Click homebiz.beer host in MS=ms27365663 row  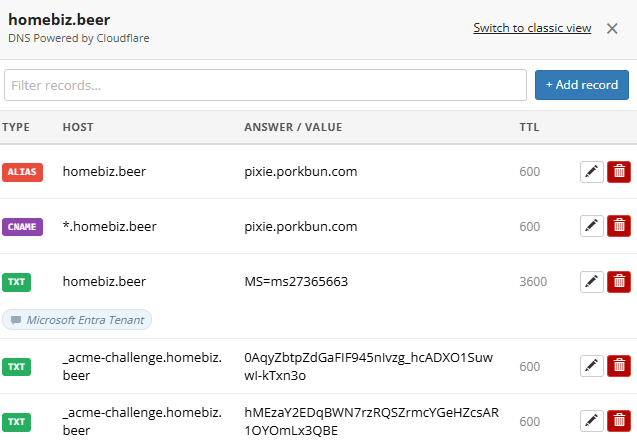[x=104, y=282]
